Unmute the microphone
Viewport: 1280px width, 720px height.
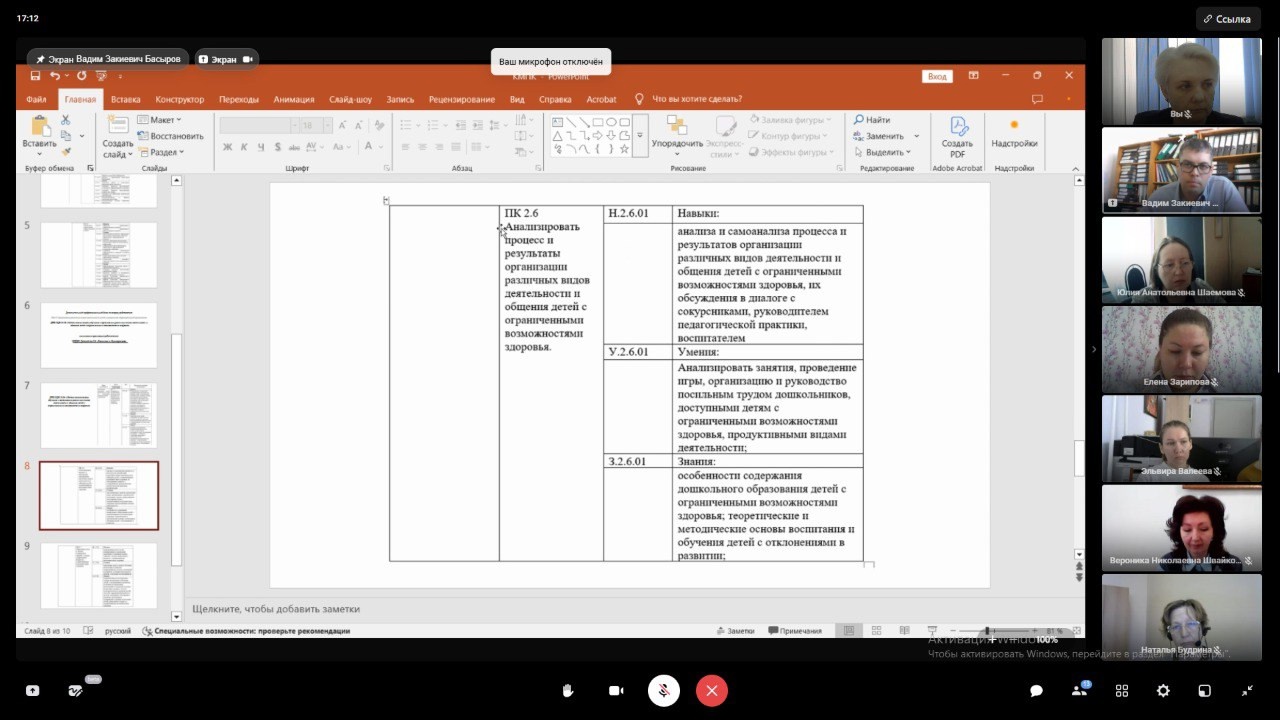pyautogui.click(x=664, y=691)
